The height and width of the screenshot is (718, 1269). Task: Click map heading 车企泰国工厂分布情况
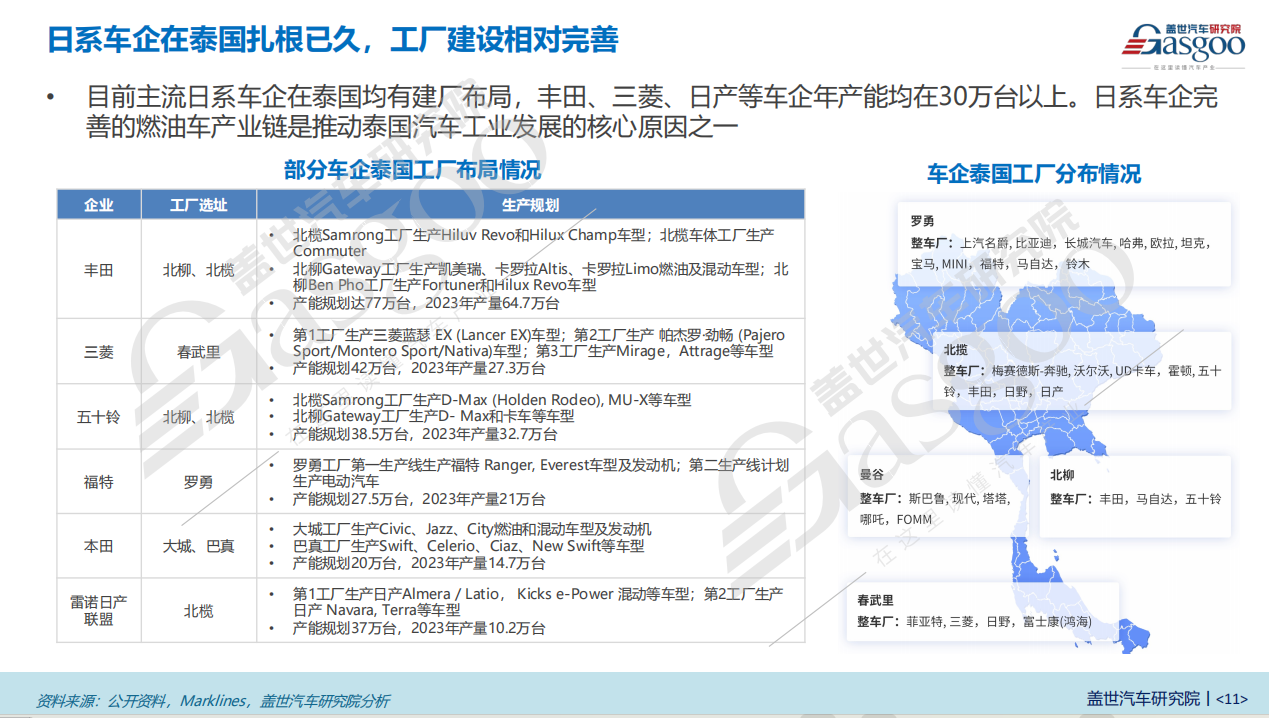coord(1034,174)
